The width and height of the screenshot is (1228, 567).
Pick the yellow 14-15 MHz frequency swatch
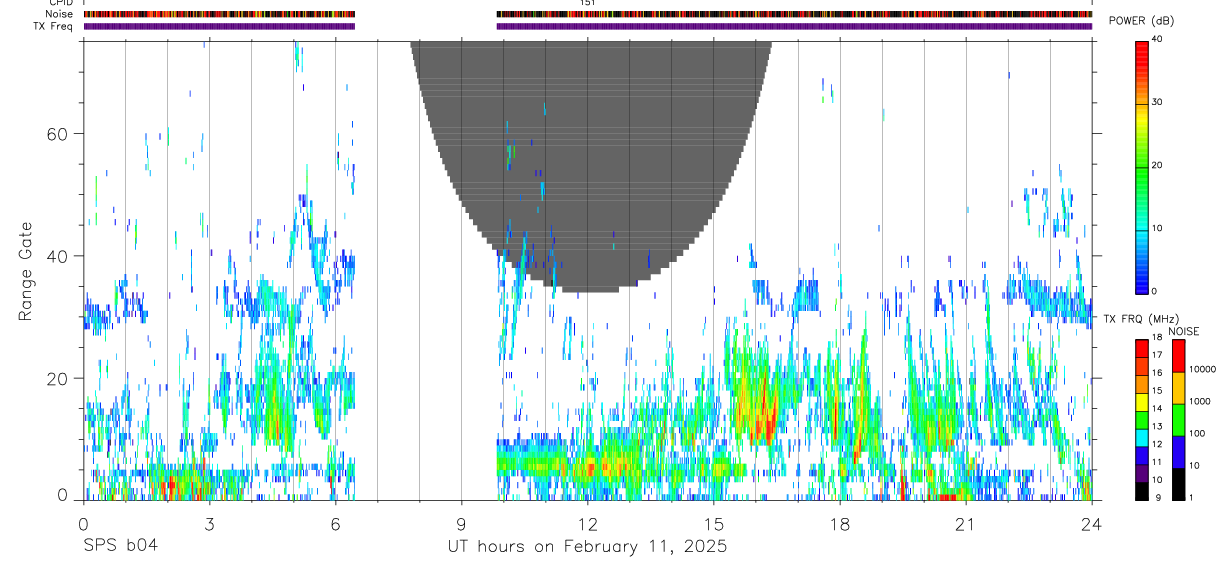point(1142,402)
